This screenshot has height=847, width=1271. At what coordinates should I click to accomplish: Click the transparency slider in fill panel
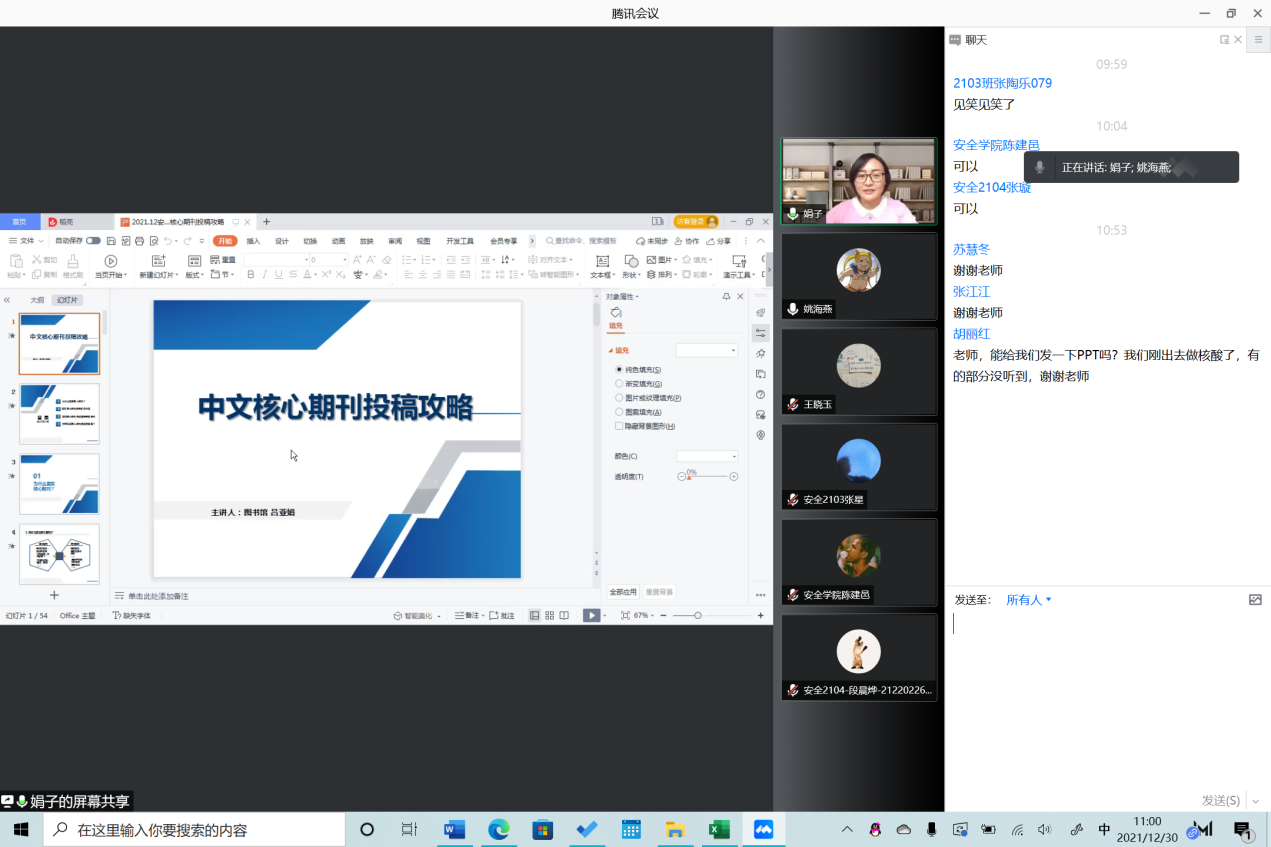click(x=707, y=477)
